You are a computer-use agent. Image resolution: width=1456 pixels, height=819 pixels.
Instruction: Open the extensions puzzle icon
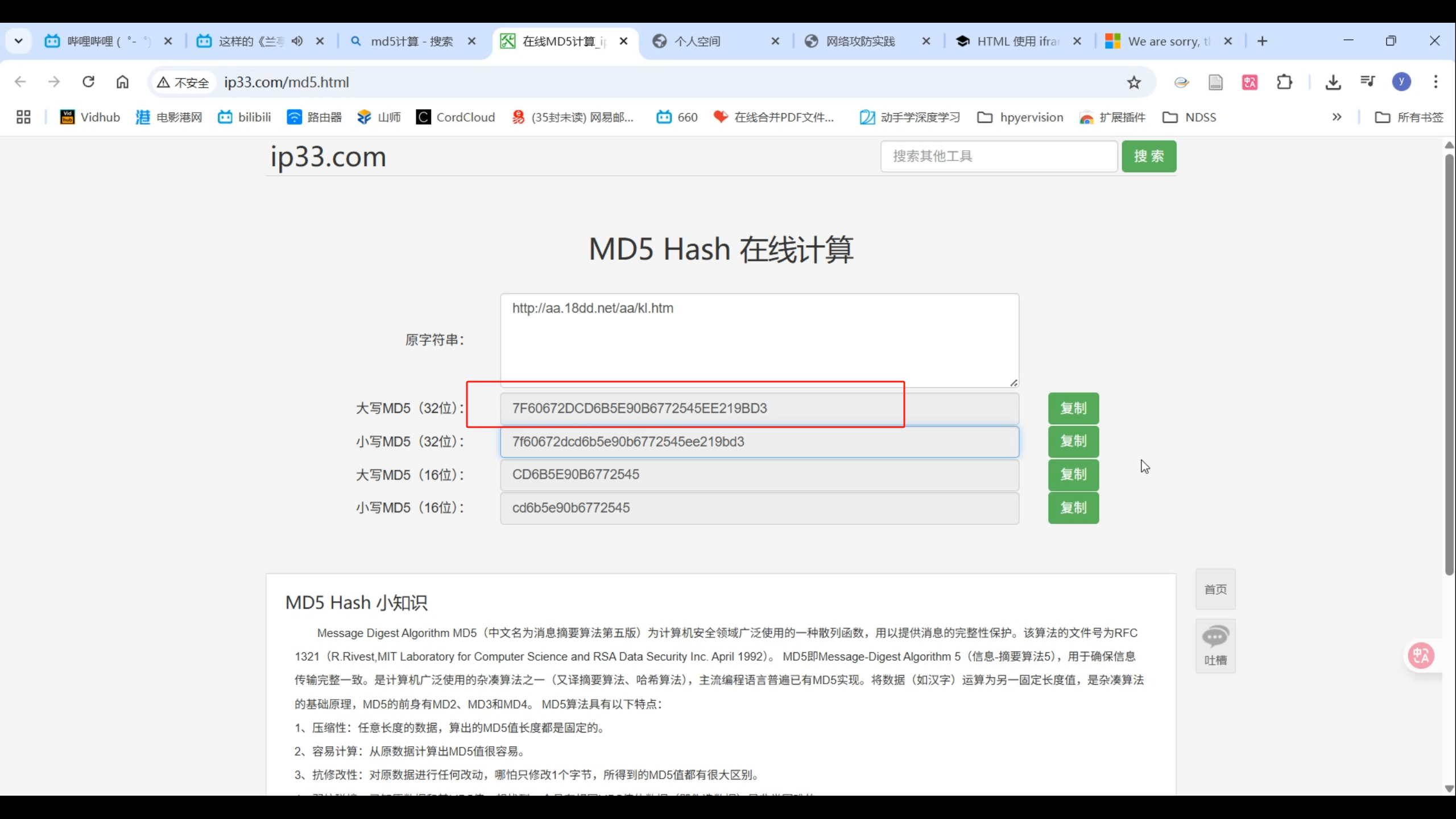point(1284,82)
